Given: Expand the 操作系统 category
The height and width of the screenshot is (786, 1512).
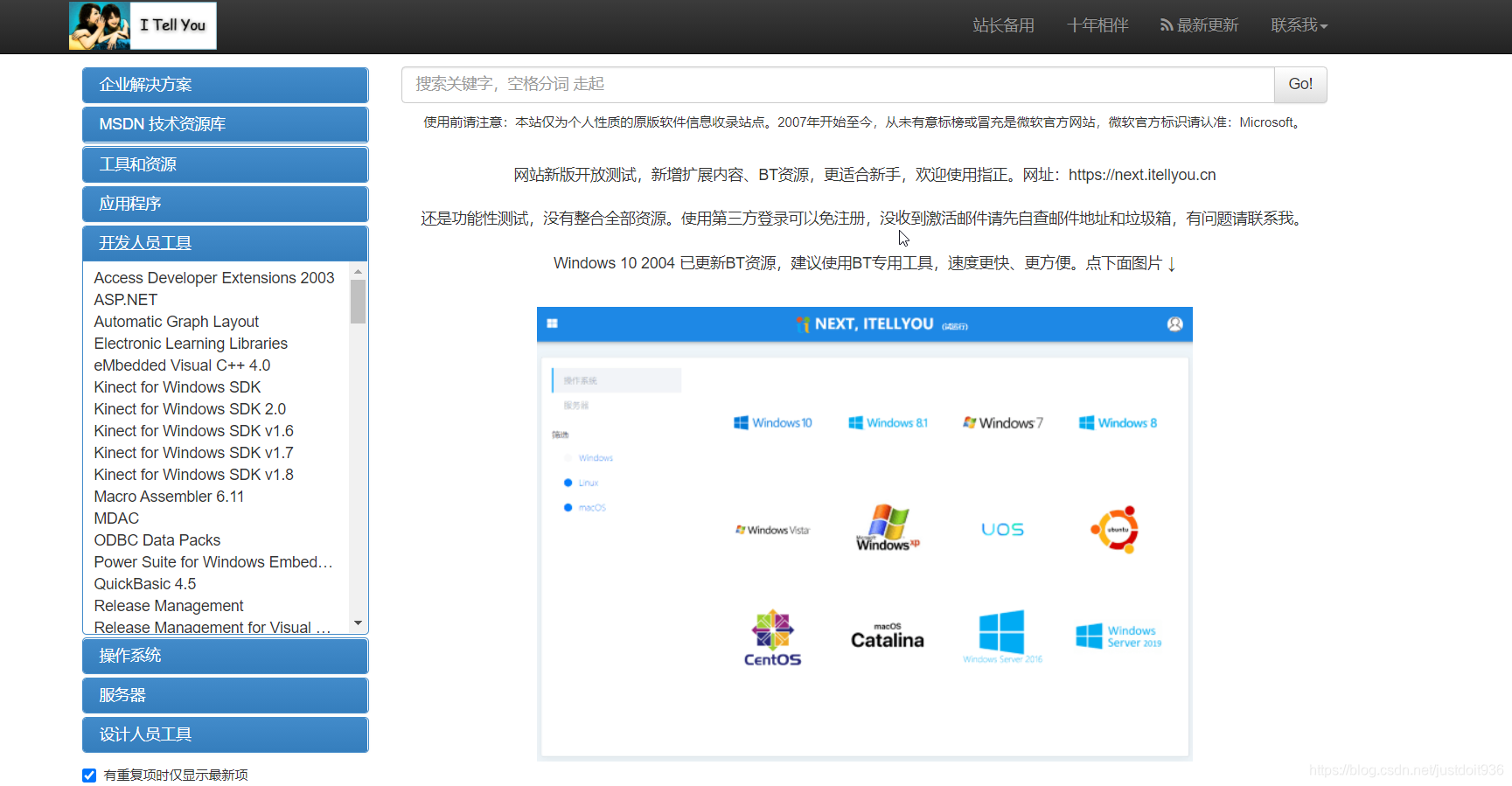Looking at the screenshot, I should [225, 656].
